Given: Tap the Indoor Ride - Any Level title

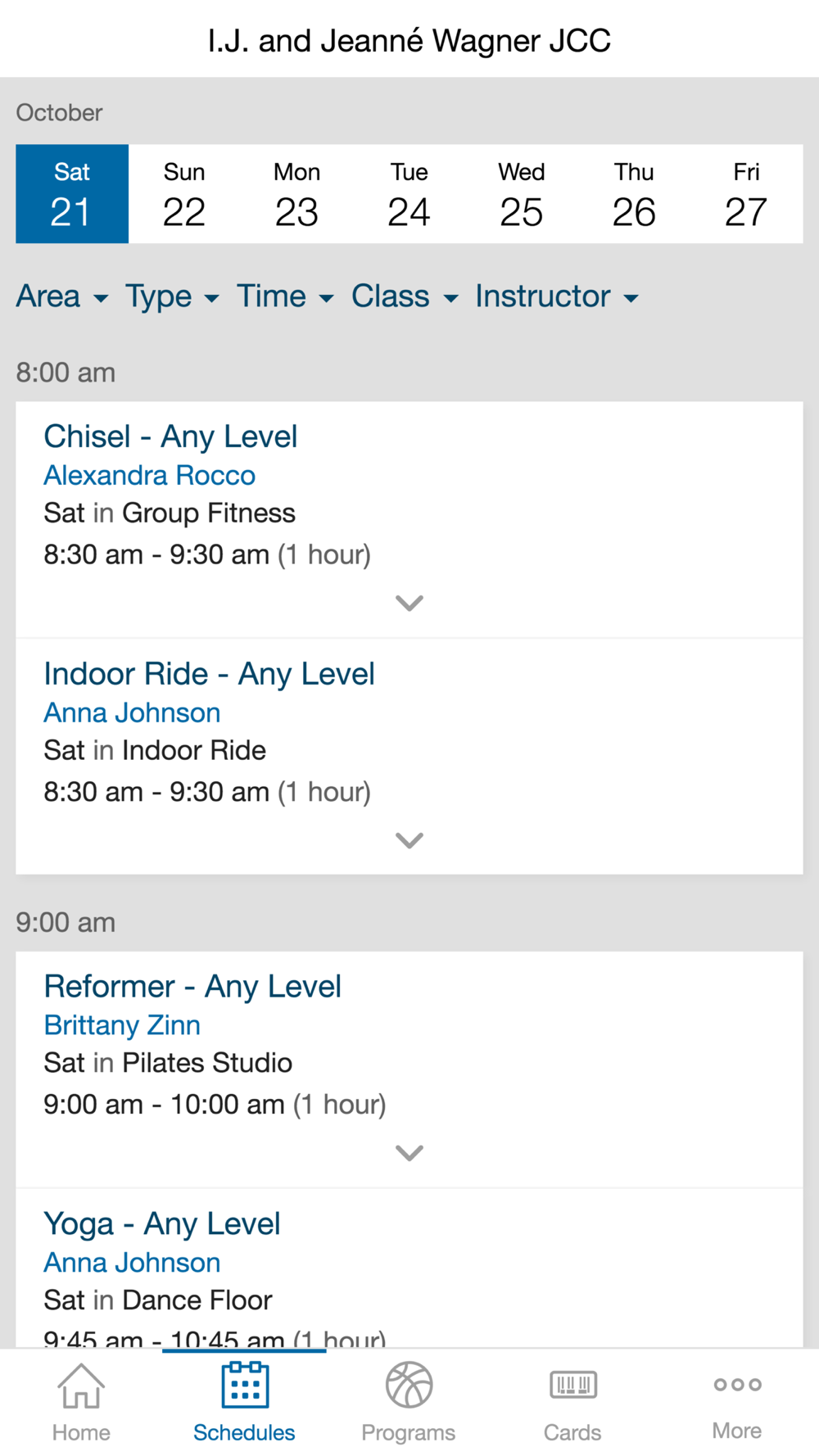Looking at the screenshot, I should pos(210,675).
